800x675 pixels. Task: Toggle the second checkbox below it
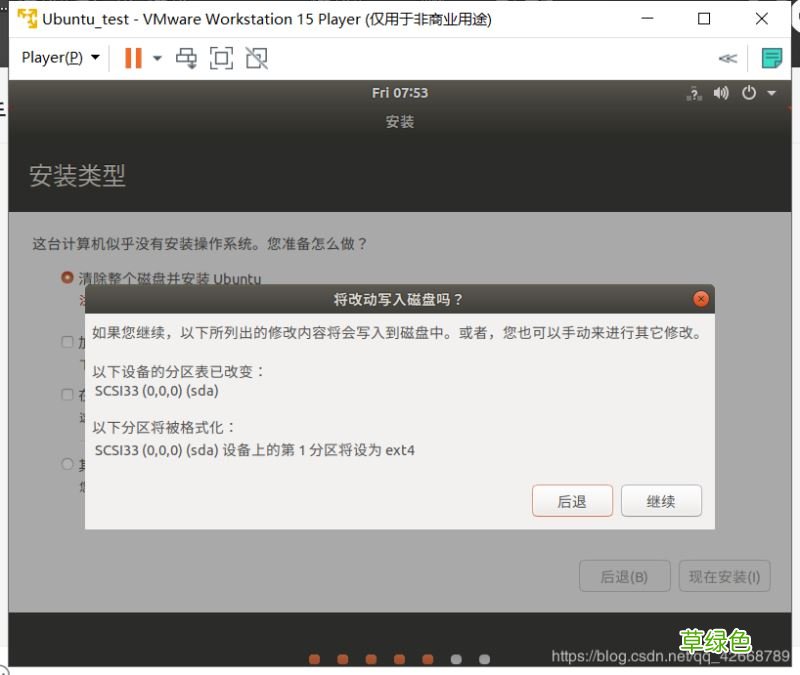(67, 394)
